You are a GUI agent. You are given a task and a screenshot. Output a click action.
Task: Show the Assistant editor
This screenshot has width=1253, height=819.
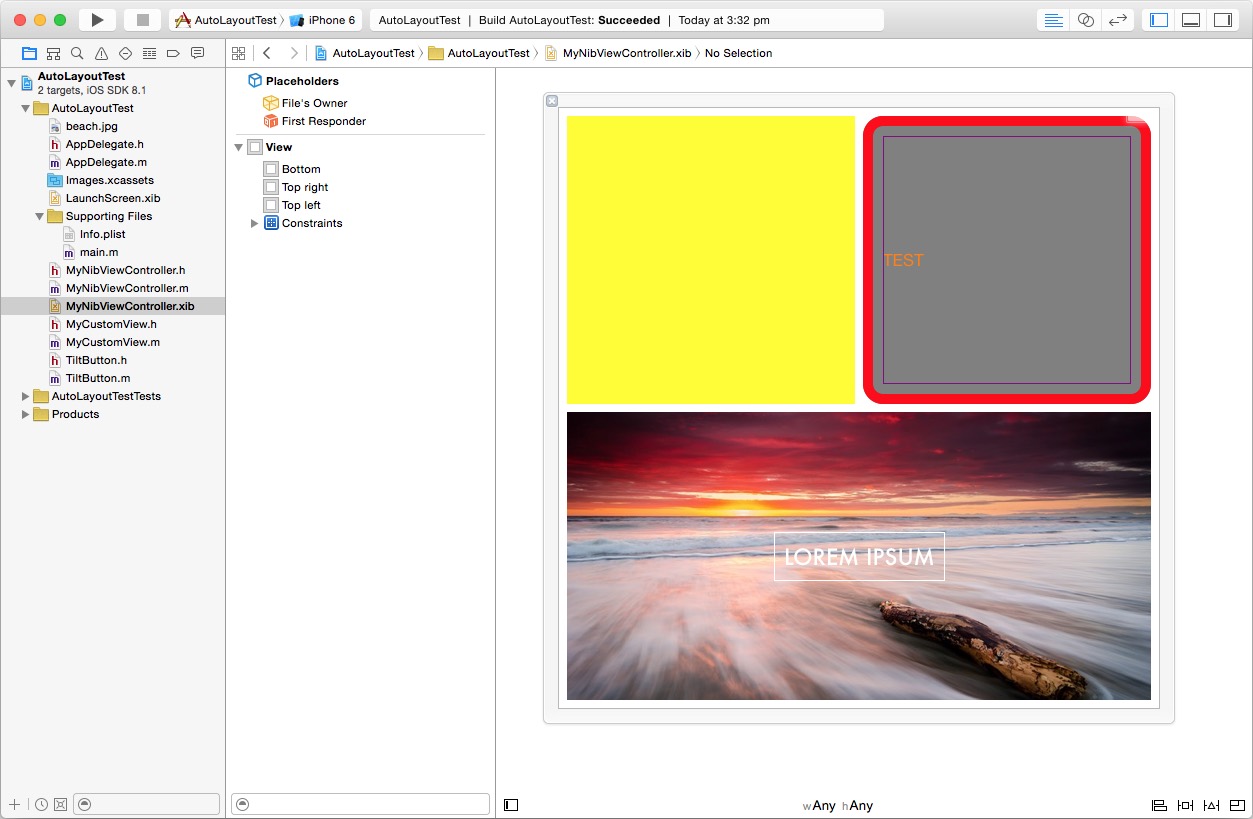click(1085, 20)
